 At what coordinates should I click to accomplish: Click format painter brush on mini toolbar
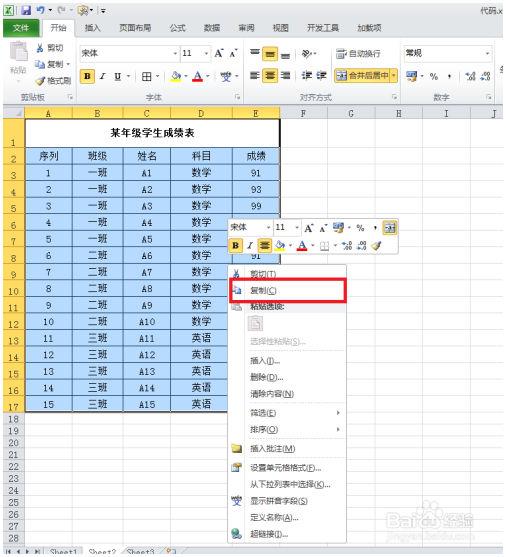pyautogui.click(x=376, y=245)
